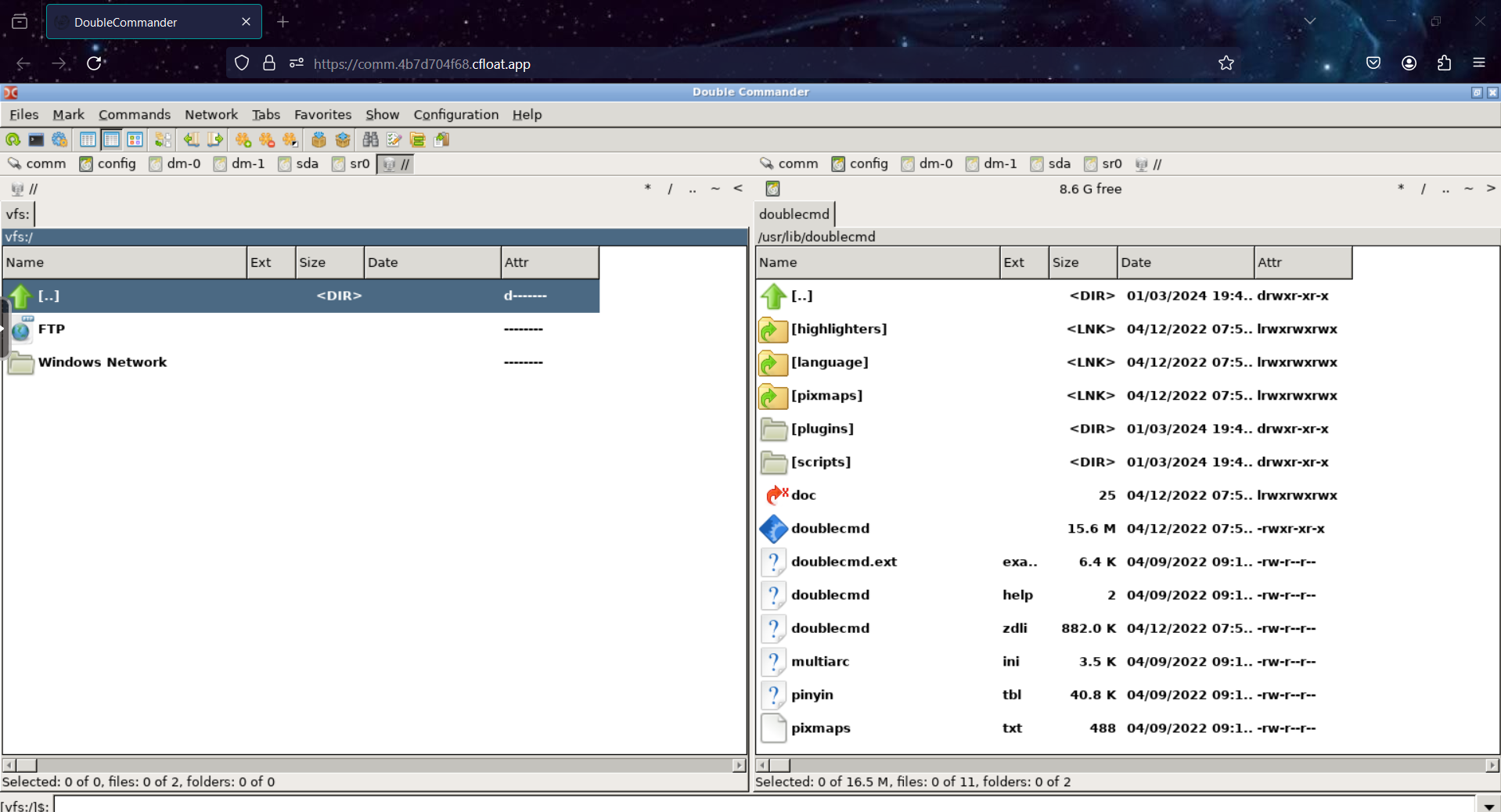Select right panel sr0 drive button
The height and width of the screenshot is (812, 1501).
pyautogui.click(x=1103, y=163)
